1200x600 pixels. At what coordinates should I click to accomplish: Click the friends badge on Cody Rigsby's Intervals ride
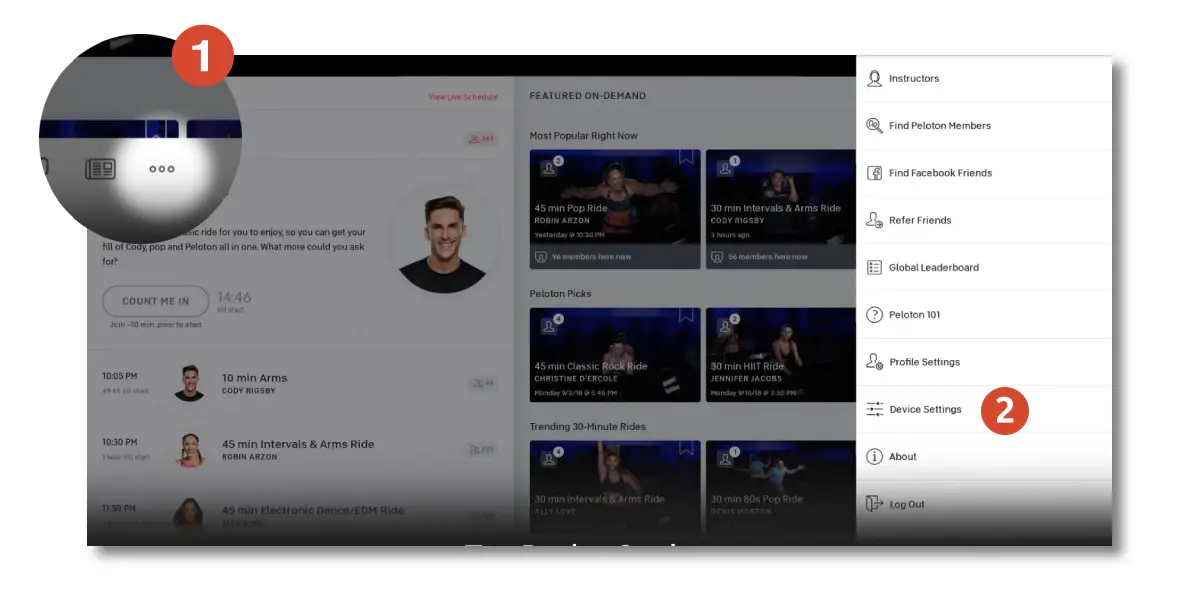click(x=727, y=167)
